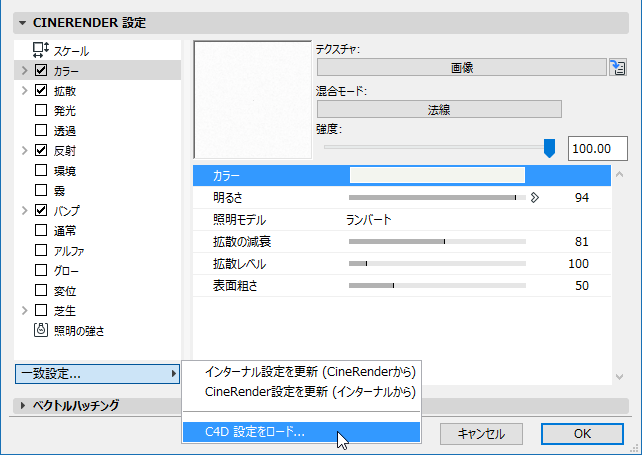Enable the アルファ channel checkbox

(x=41, y=250)
